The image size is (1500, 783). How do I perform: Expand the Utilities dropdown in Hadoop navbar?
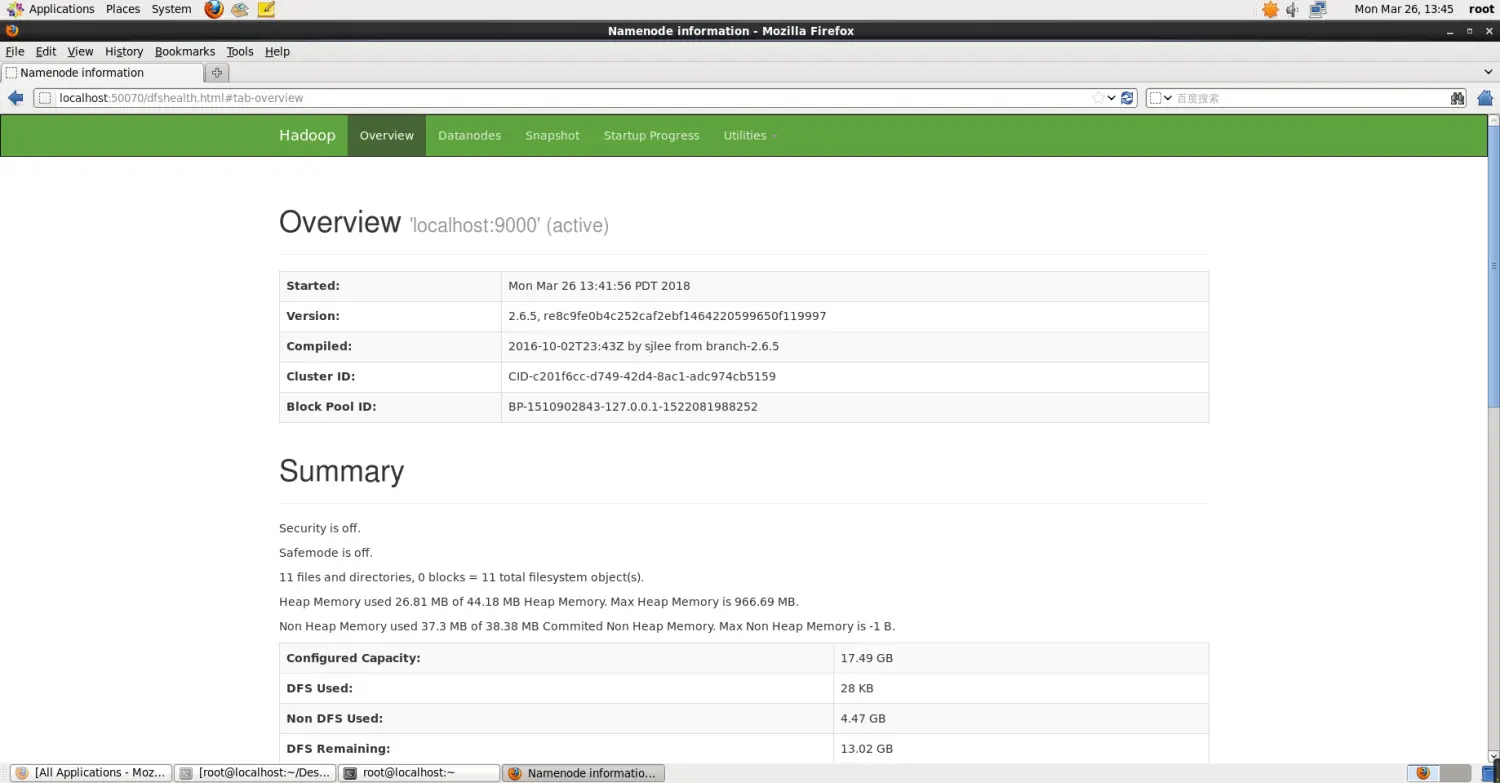pos(750,136)
